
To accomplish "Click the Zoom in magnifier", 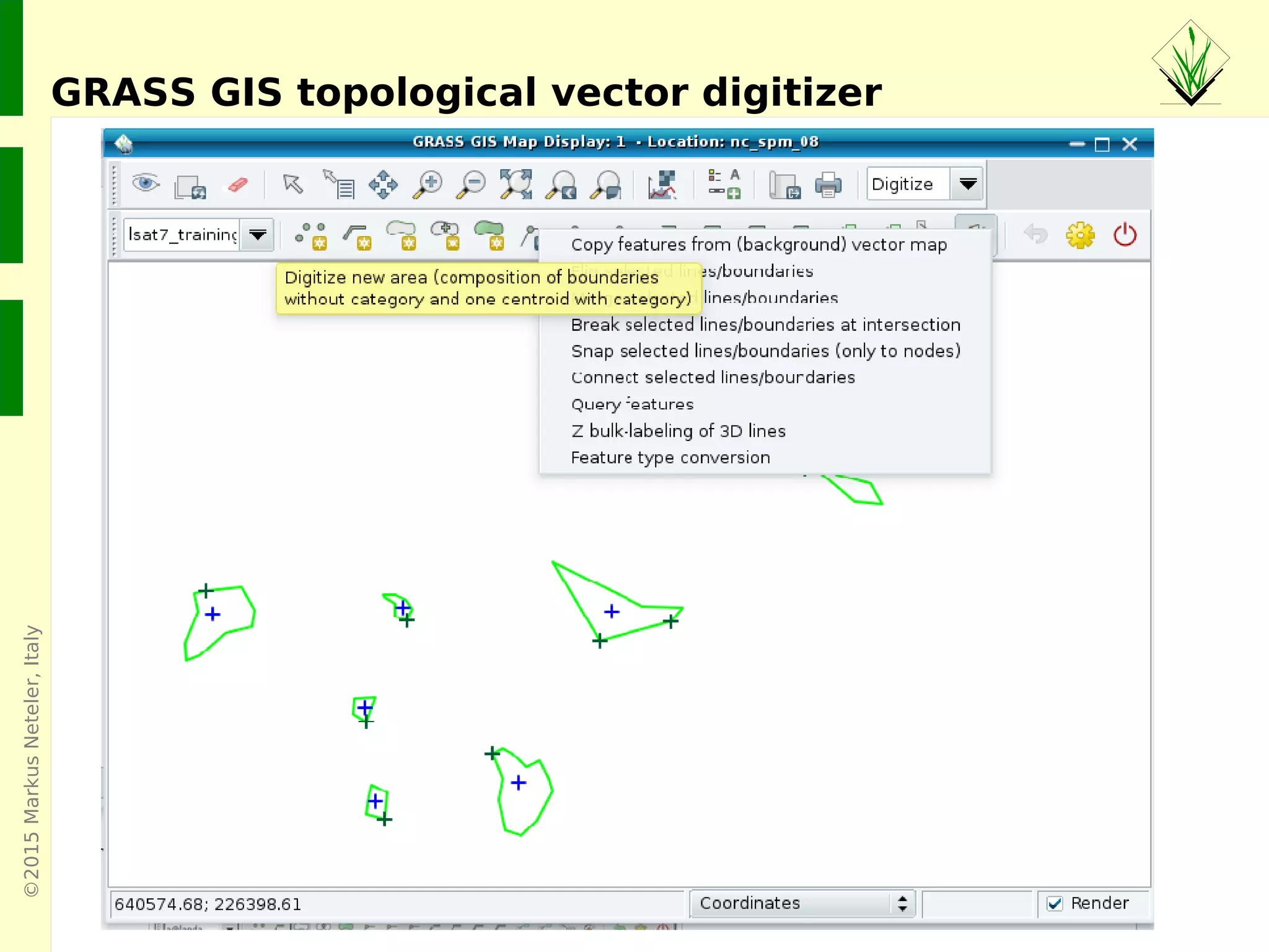I will coord(428,185).
